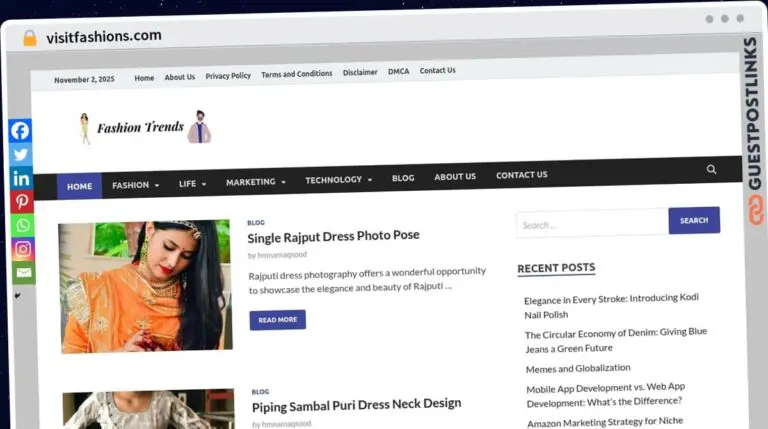Viewport: 768px width, 429px height.
Task: Open the Blog menu item
Action: pyautogui.click(x=403, y=178)
